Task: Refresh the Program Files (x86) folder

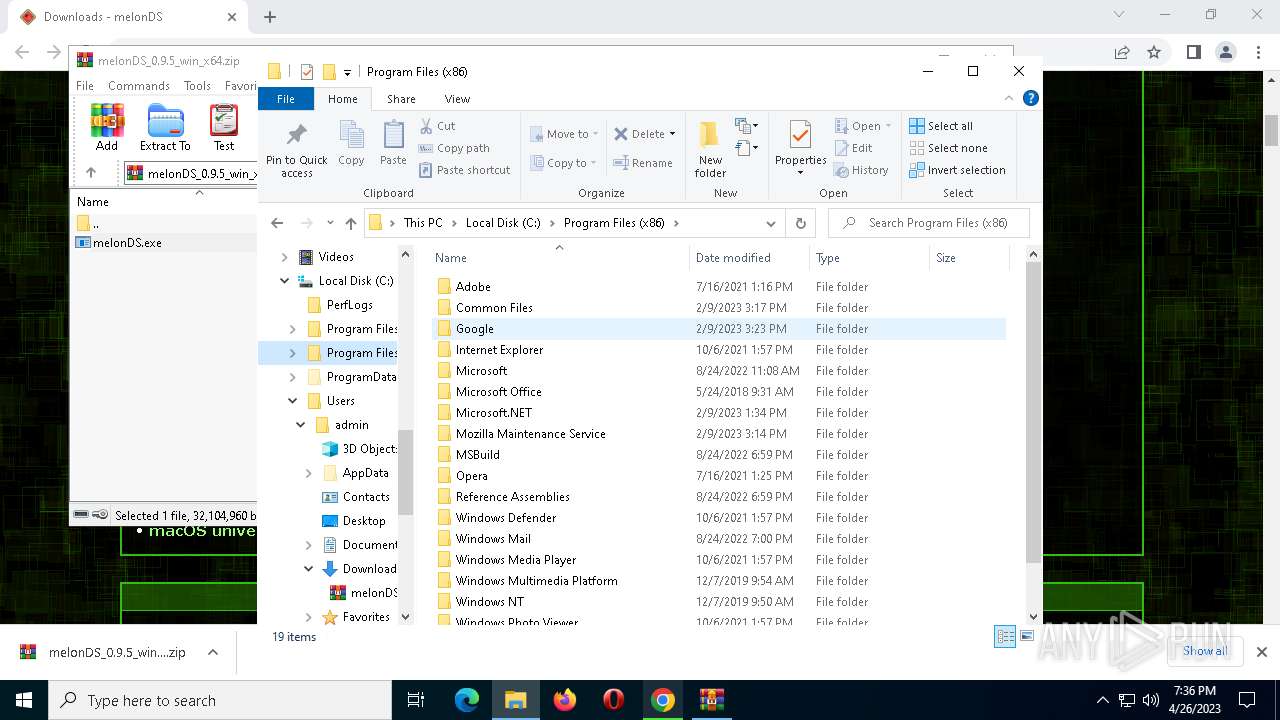Action: (800, 223)
